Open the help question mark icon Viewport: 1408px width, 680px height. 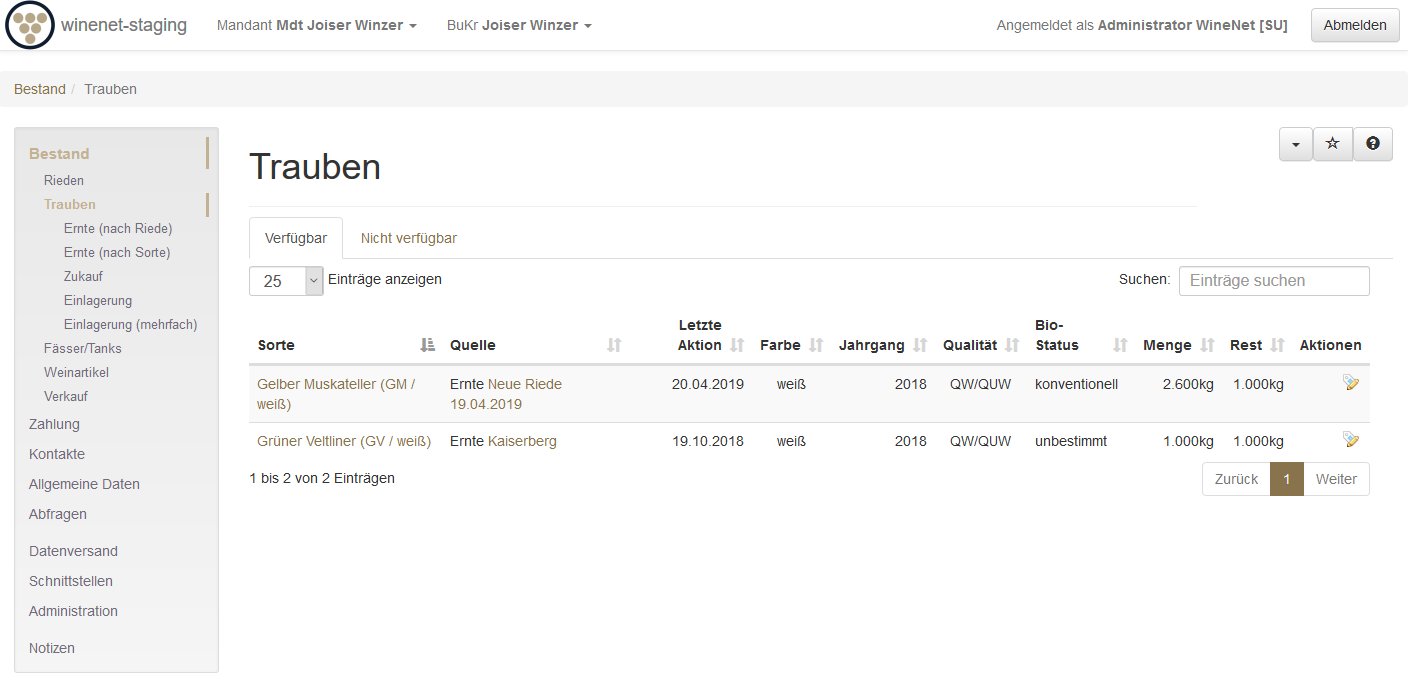[1372, 144]
